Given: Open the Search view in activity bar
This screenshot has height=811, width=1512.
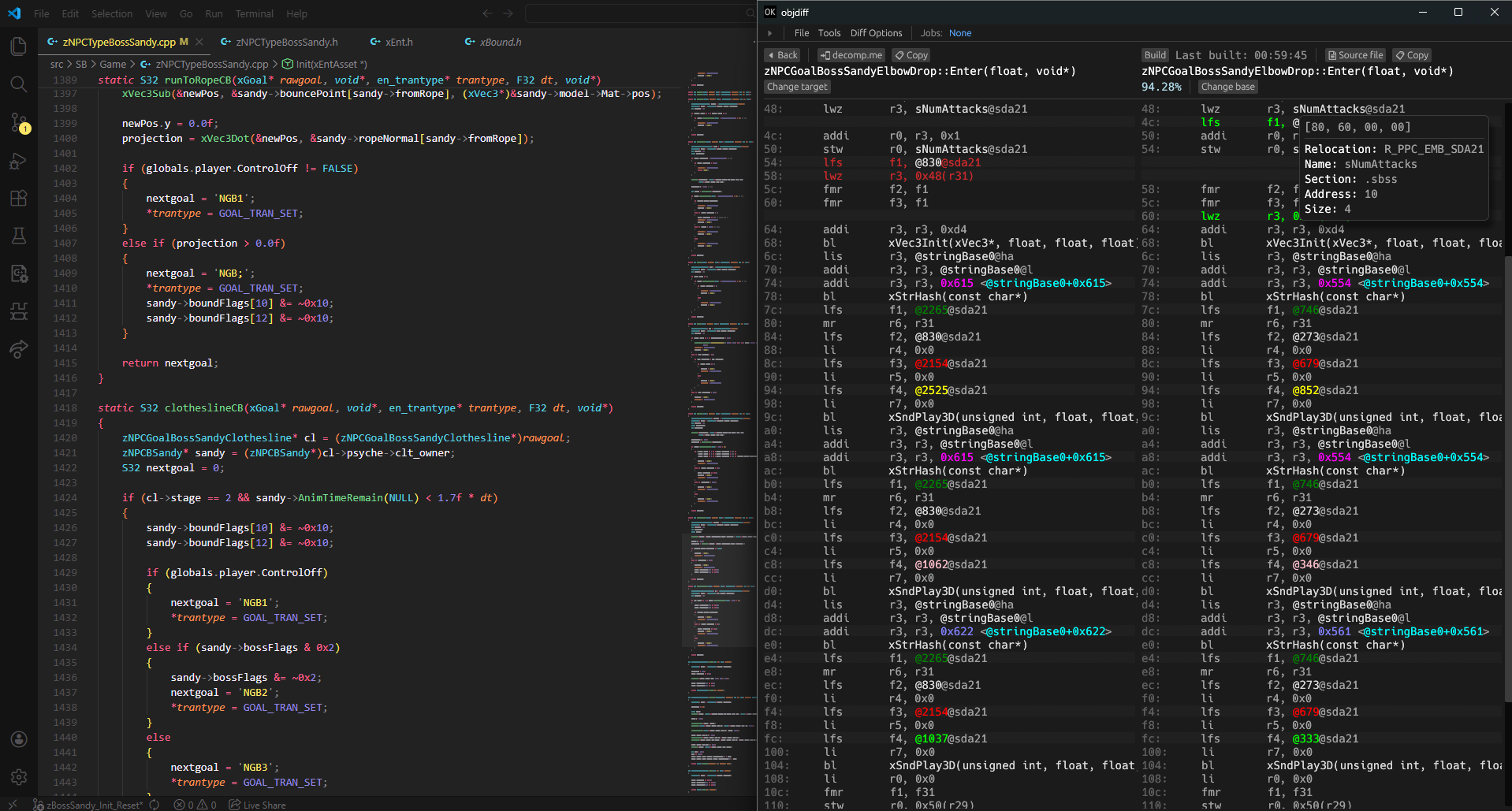Looking at the screenshot, I should point(19,84).
